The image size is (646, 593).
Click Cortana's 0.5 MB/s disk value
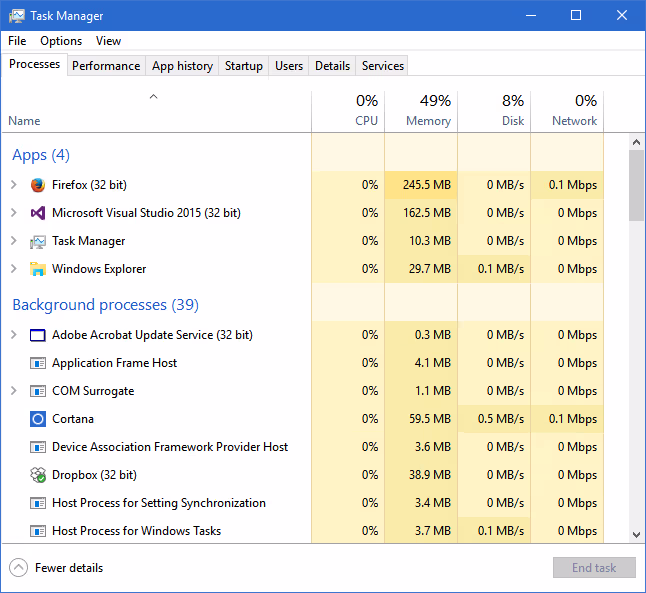501,419
